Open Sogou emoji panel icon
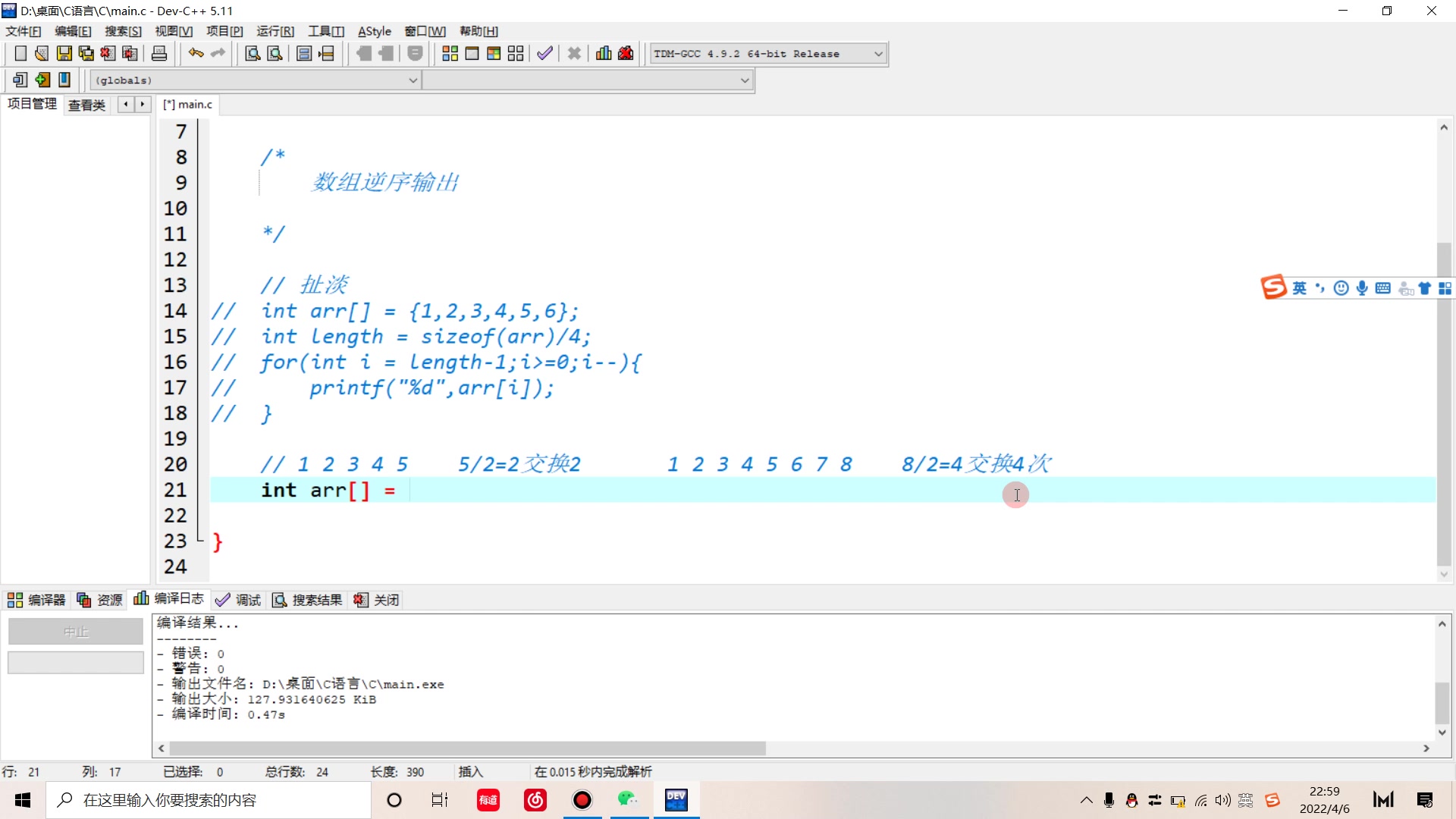 pos(1341,288)
